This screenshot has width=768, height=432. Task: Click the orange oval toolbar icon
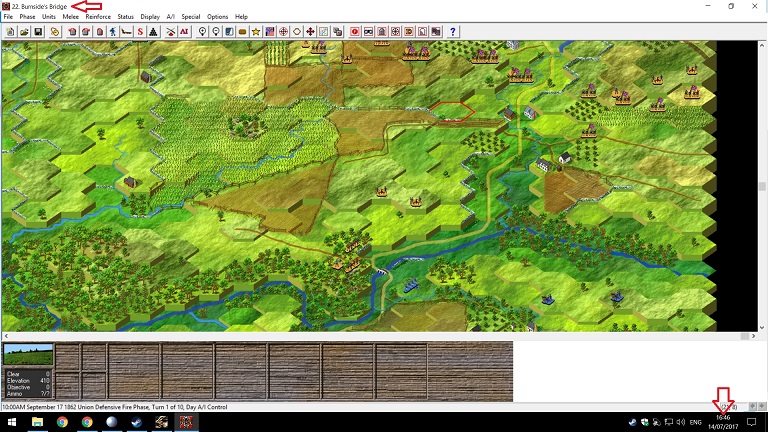pyautogui.click(x=242, y=32)
